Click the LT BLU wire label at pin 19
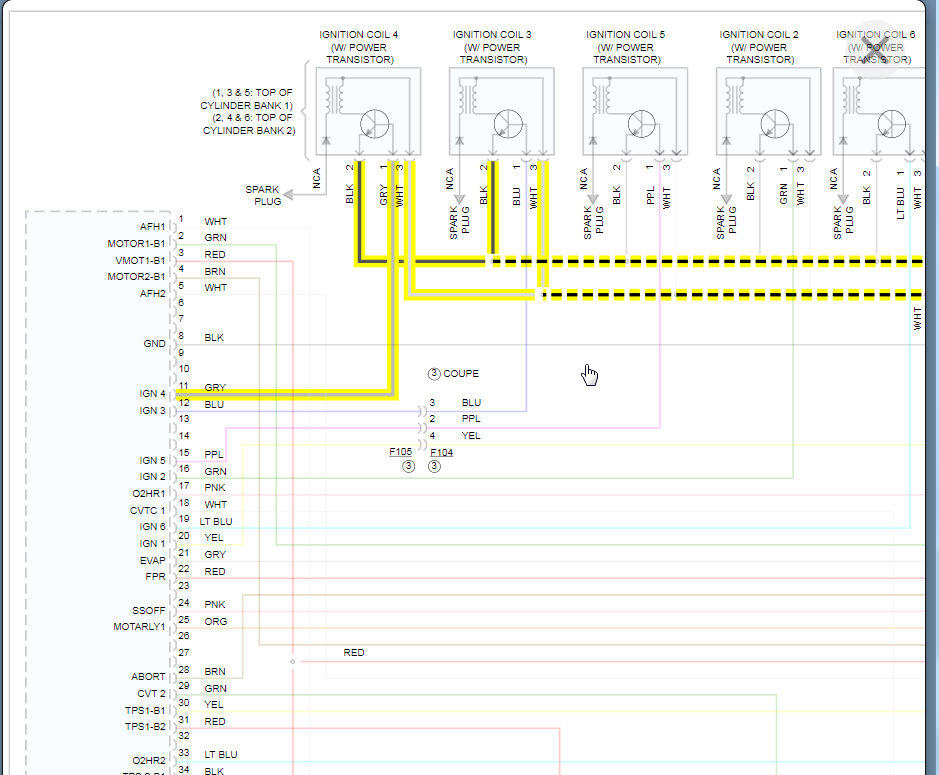The image size is (939, 775). pos(216,521)
